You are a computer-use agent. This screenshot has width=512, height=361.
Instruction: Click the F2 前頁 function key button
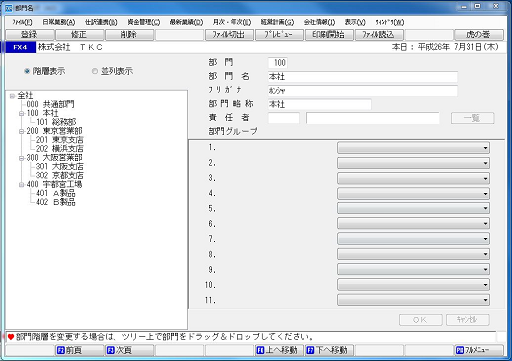[79, 350]
